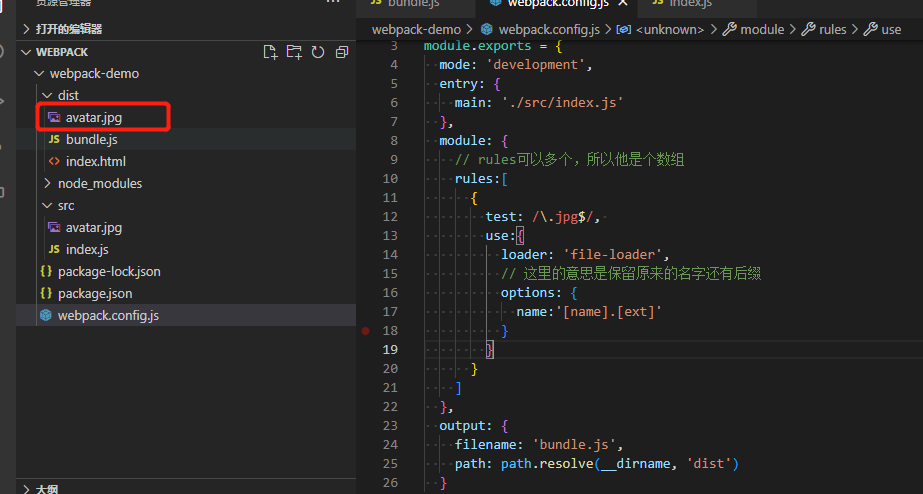Close the webpack.config.js tab with its X
923x494 pixels.
[623, 3]
